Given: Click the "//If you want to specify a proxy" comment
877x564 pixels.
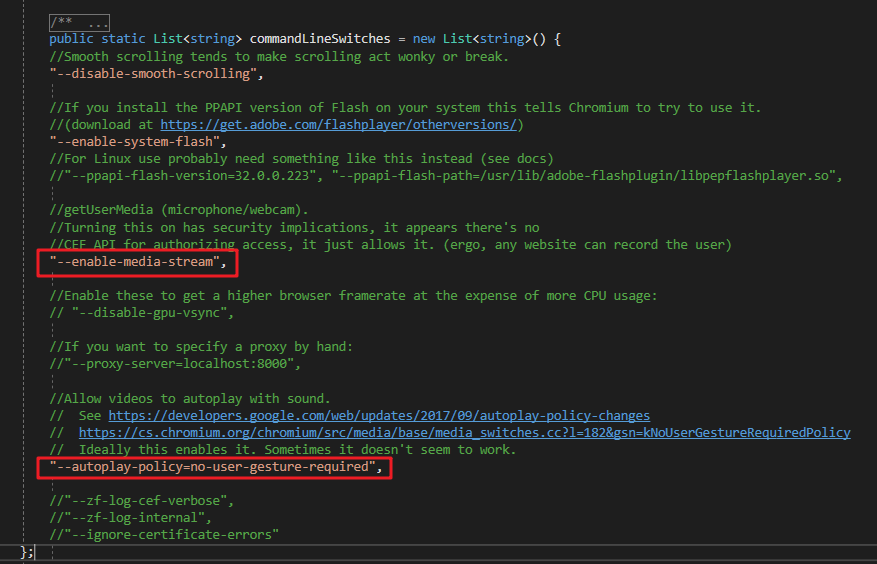Looking at the screenshot, I should coord(201,347).
